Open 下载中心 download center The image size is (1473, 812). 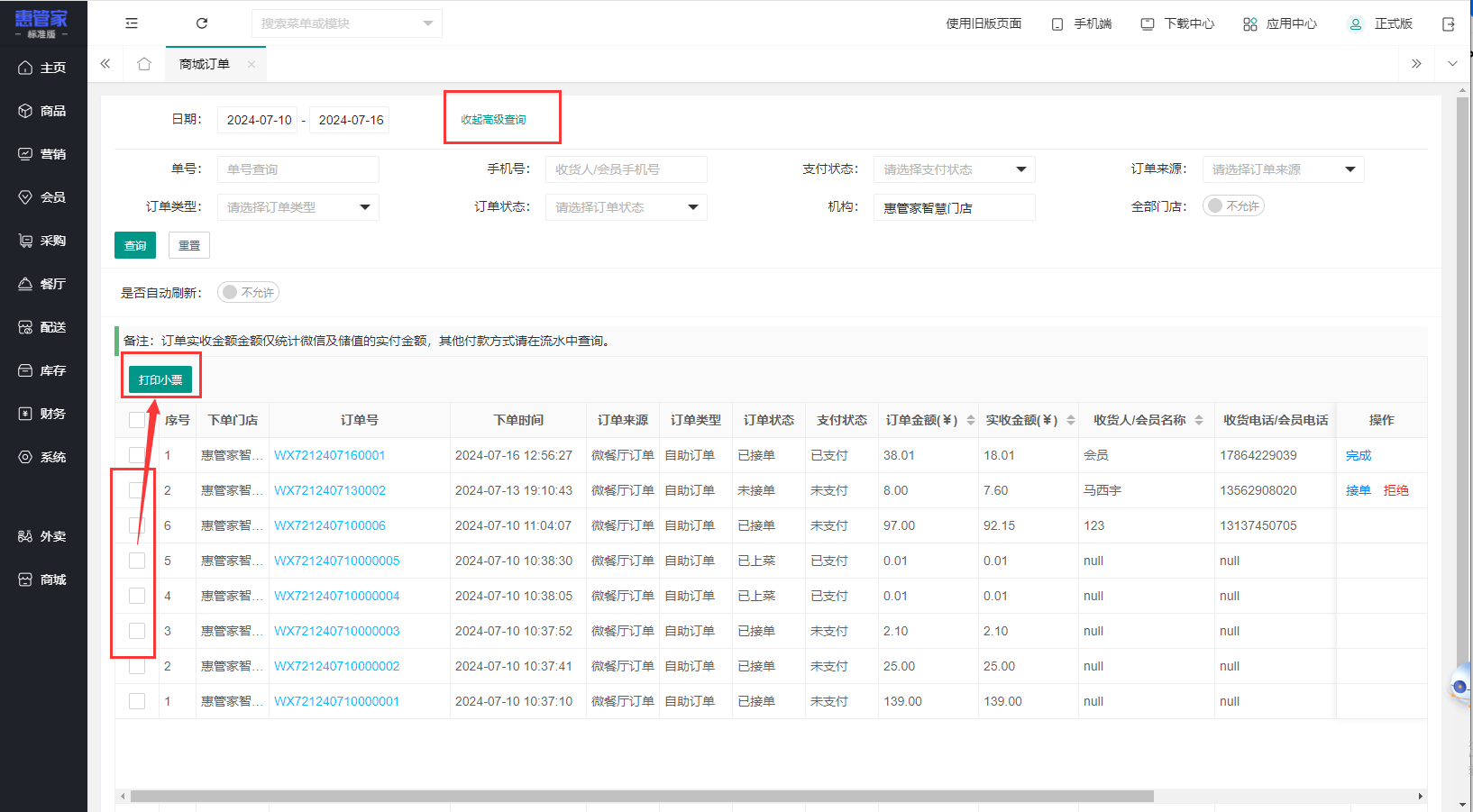pyautogui.click(x=1177, y=24)
